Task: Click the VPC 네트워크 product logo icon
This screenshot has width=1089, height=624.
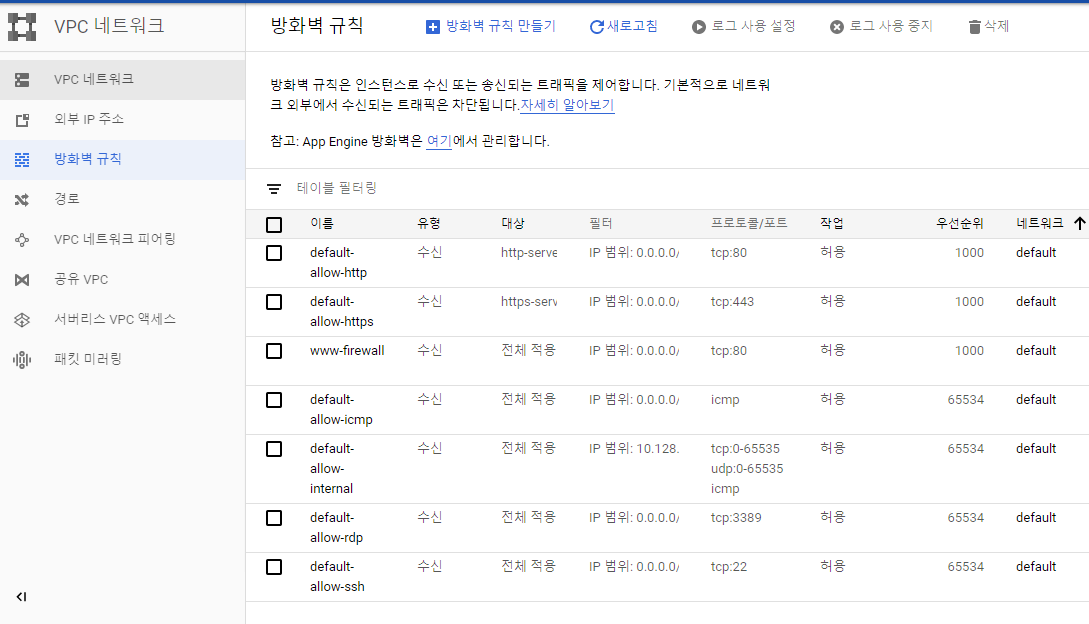Action: click(x=22, y=26)
